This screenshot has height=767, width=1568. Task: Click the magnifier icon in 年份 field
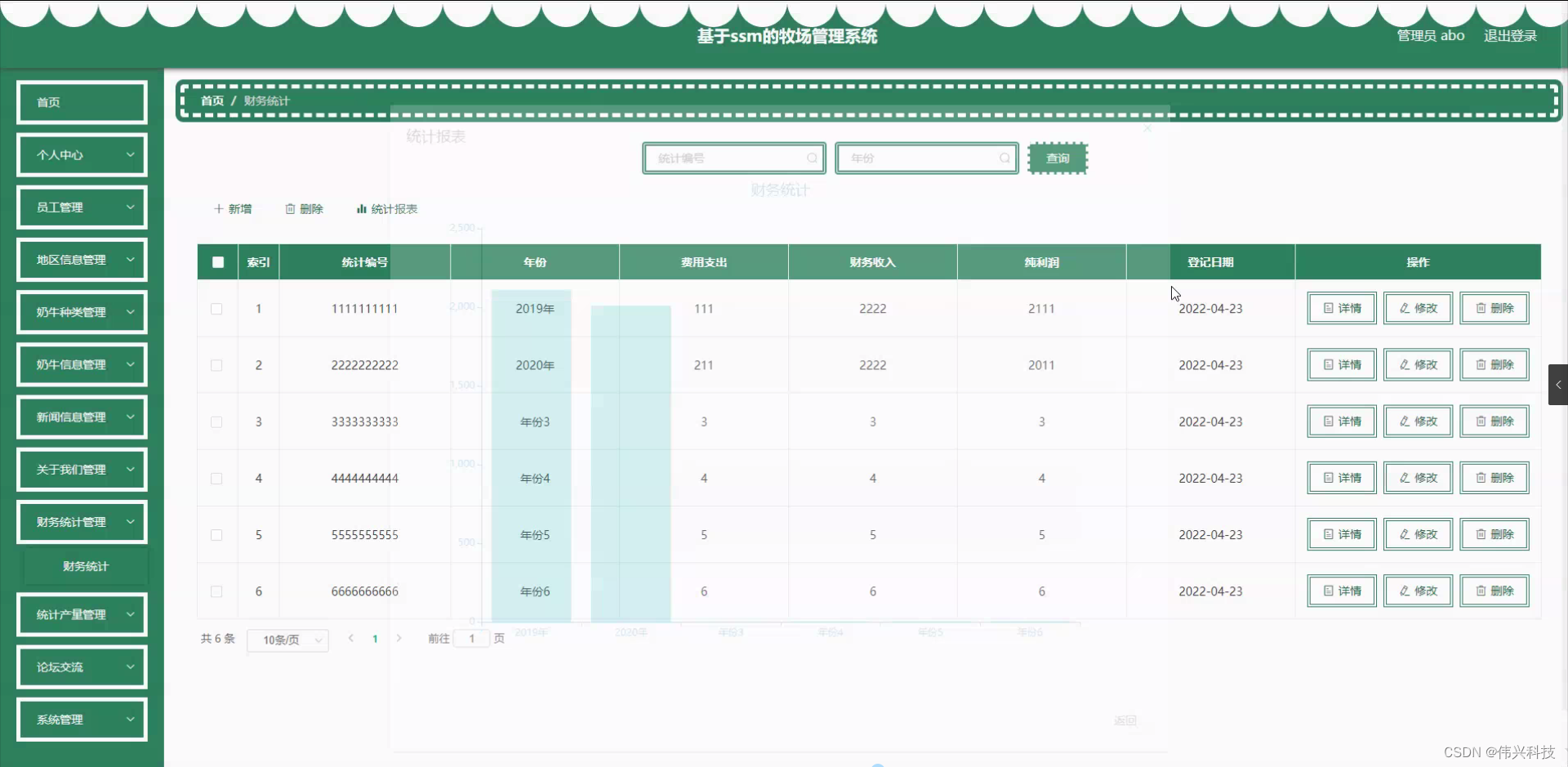click(x=1005, y=158)
